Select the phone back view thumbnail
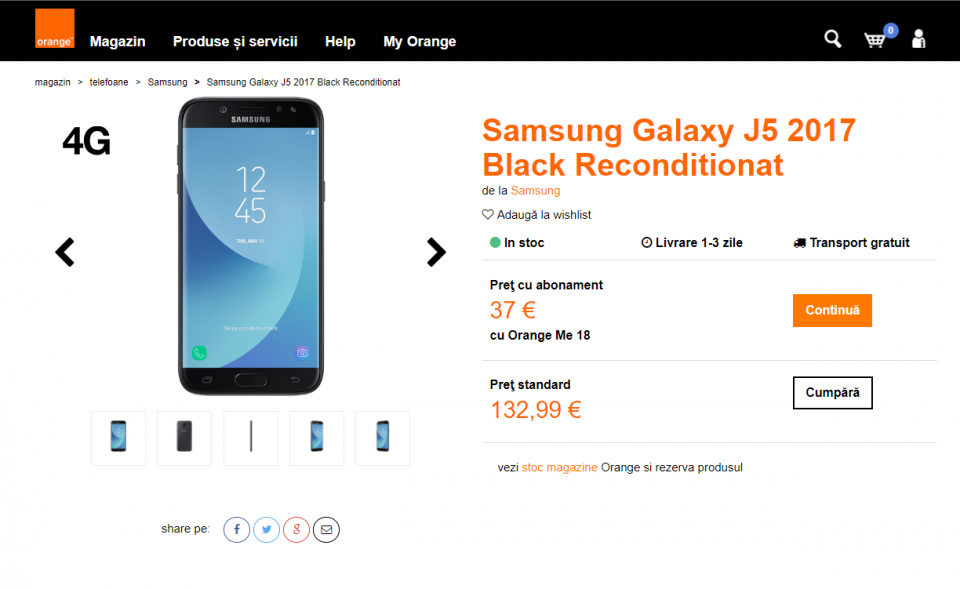The width and height of the screenshot is (960, 589). pyautogui.click(x=184, y=438)
